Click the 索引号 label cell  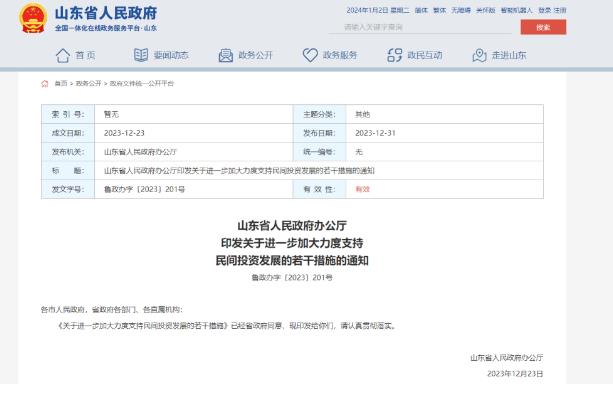click(68, 114)
